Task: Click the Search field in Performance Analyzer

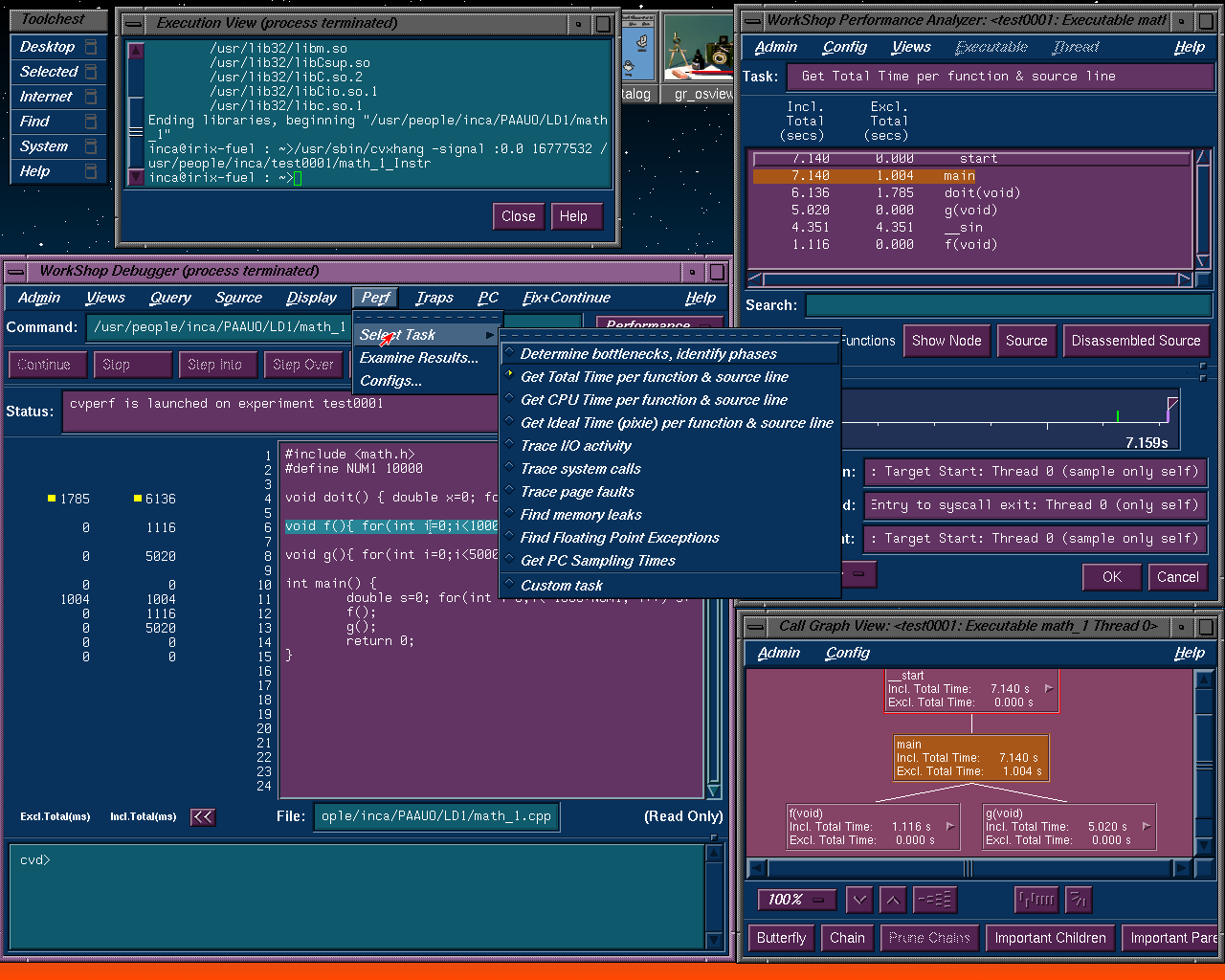Action: point(1009,305)
